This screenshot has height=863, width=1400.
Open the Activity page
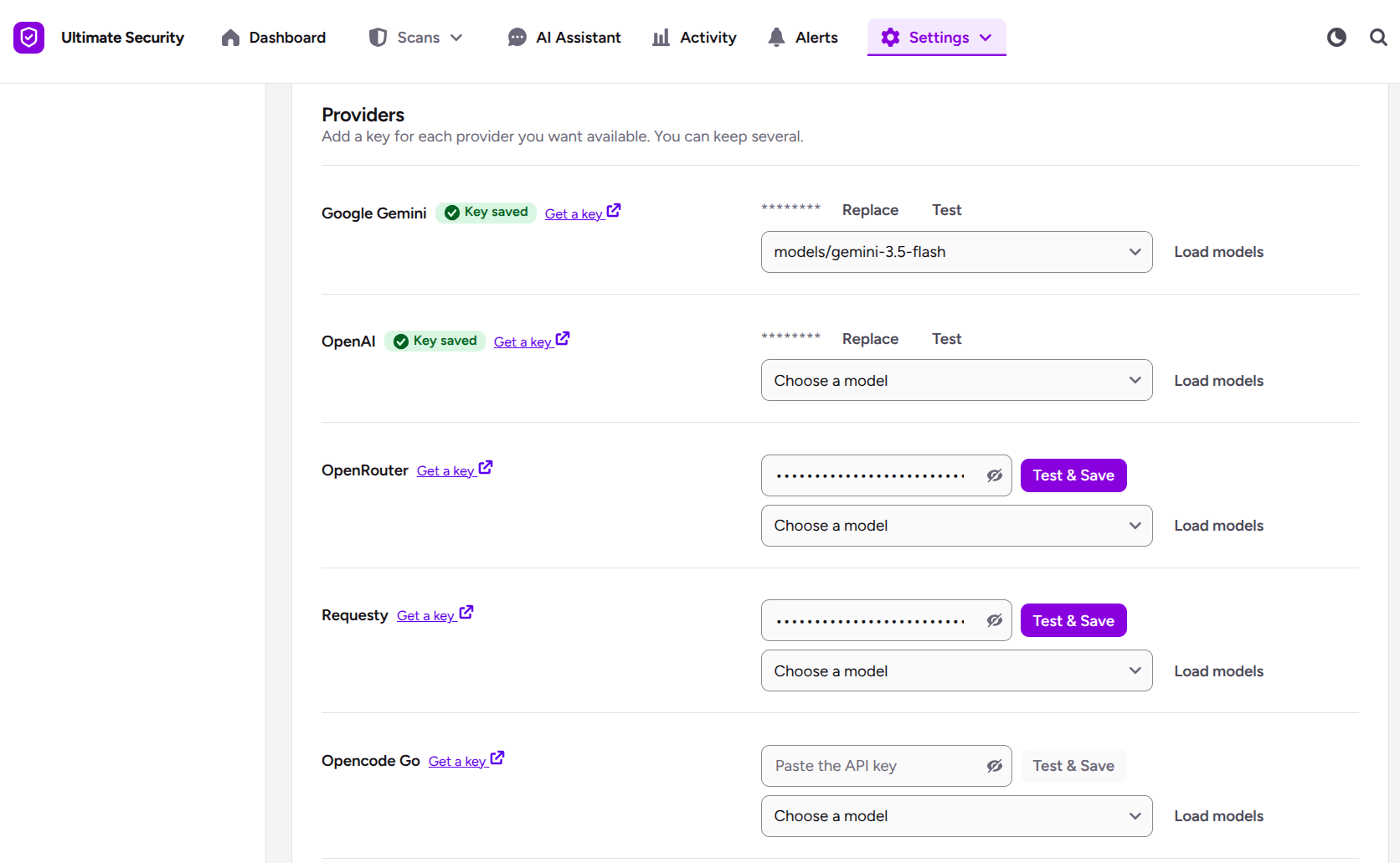pos(694,38)
